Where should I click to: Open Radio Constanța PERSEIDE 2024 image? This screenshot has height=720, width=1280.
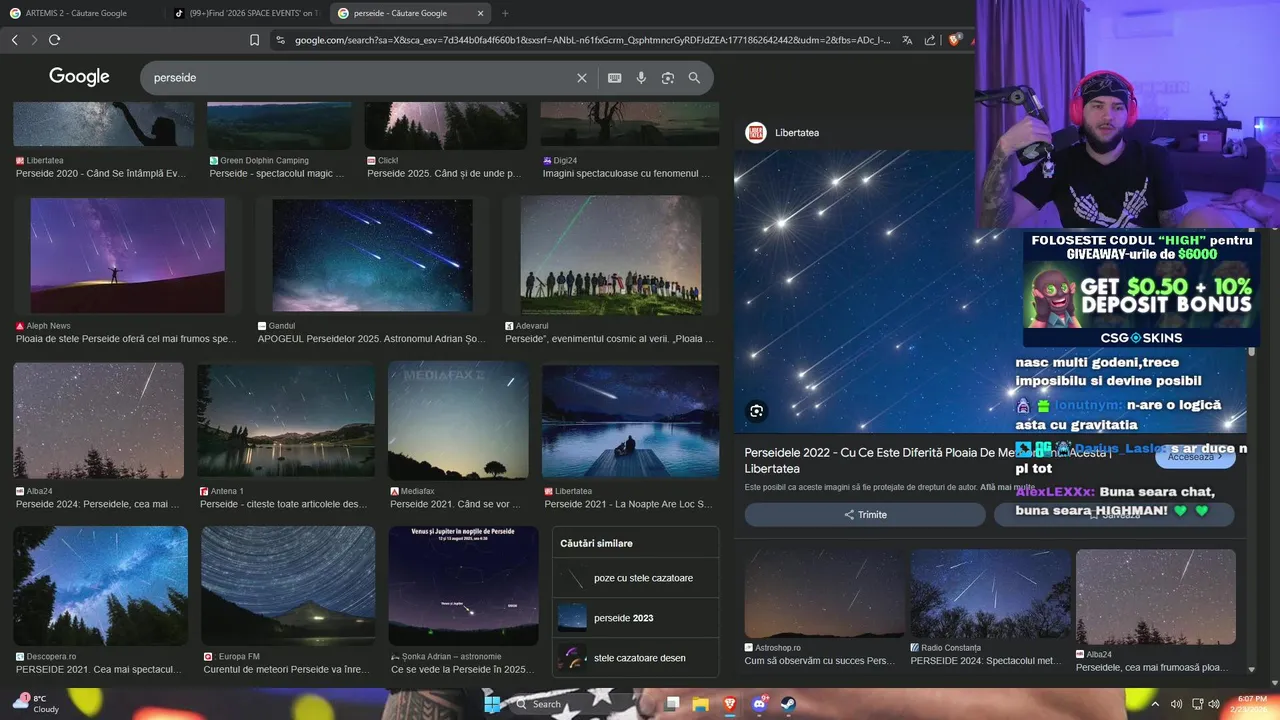[x=990, y=594]
